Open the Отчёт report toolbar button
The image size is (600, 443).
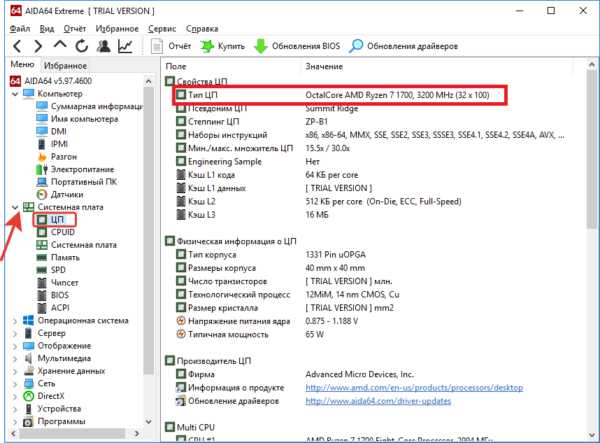click(171, 46)
